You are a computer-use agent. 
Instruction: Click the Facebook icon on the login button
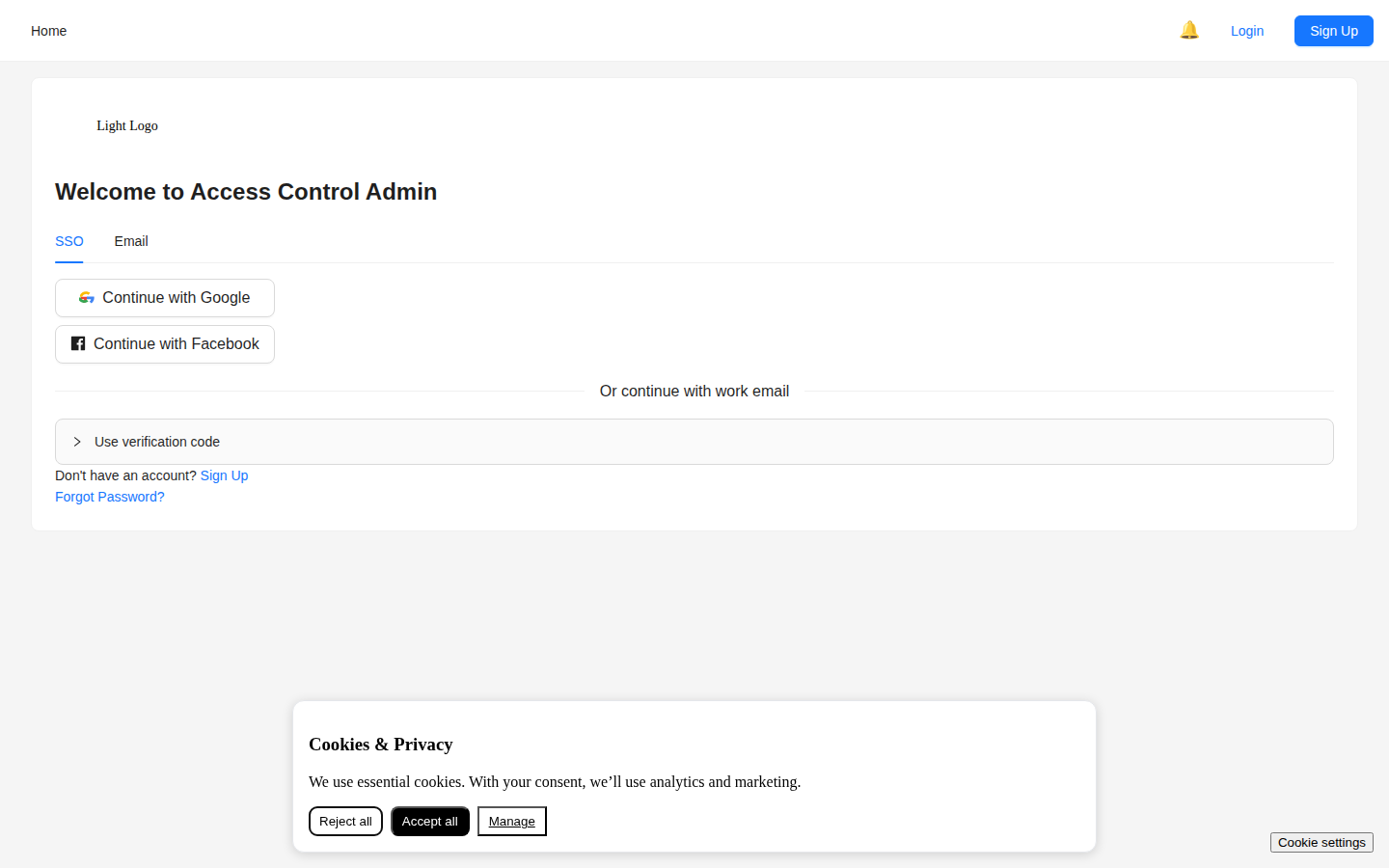point(77,343)
